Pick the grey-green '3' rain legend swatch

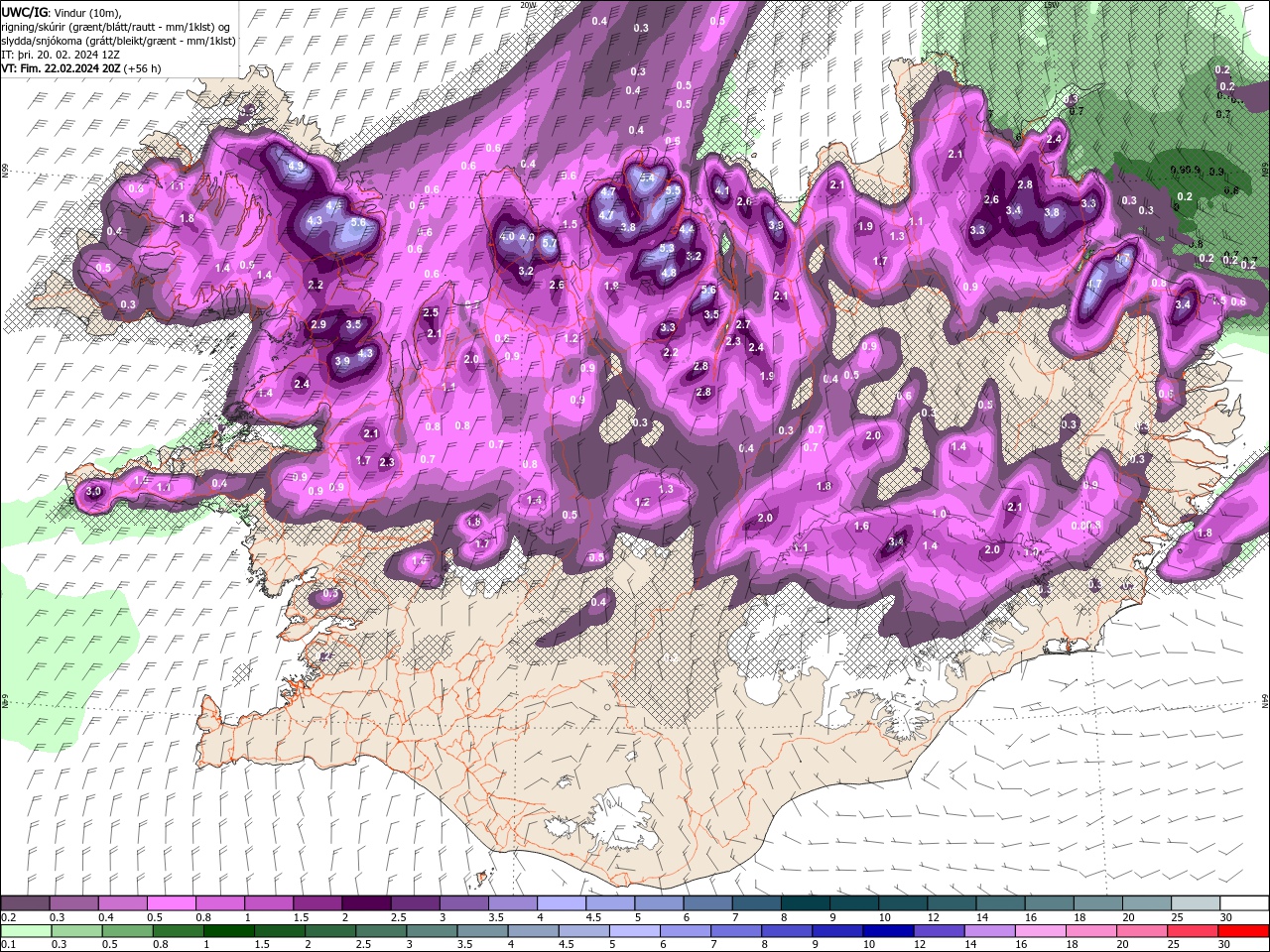(433, 931)
